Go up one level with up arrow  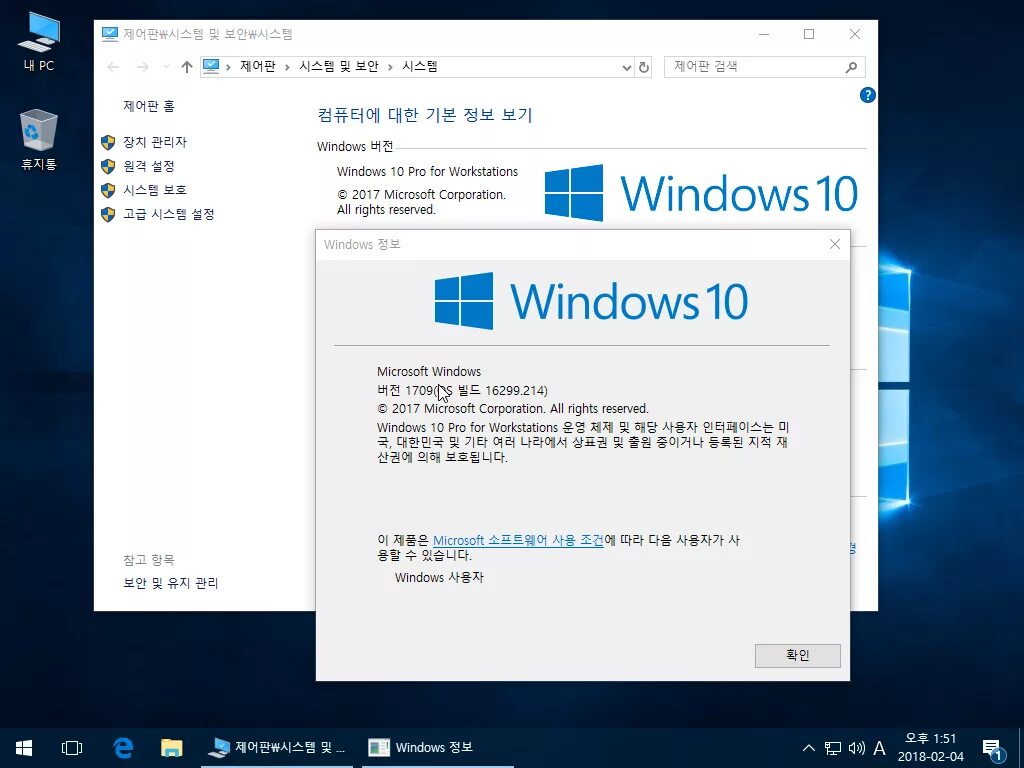187,67
